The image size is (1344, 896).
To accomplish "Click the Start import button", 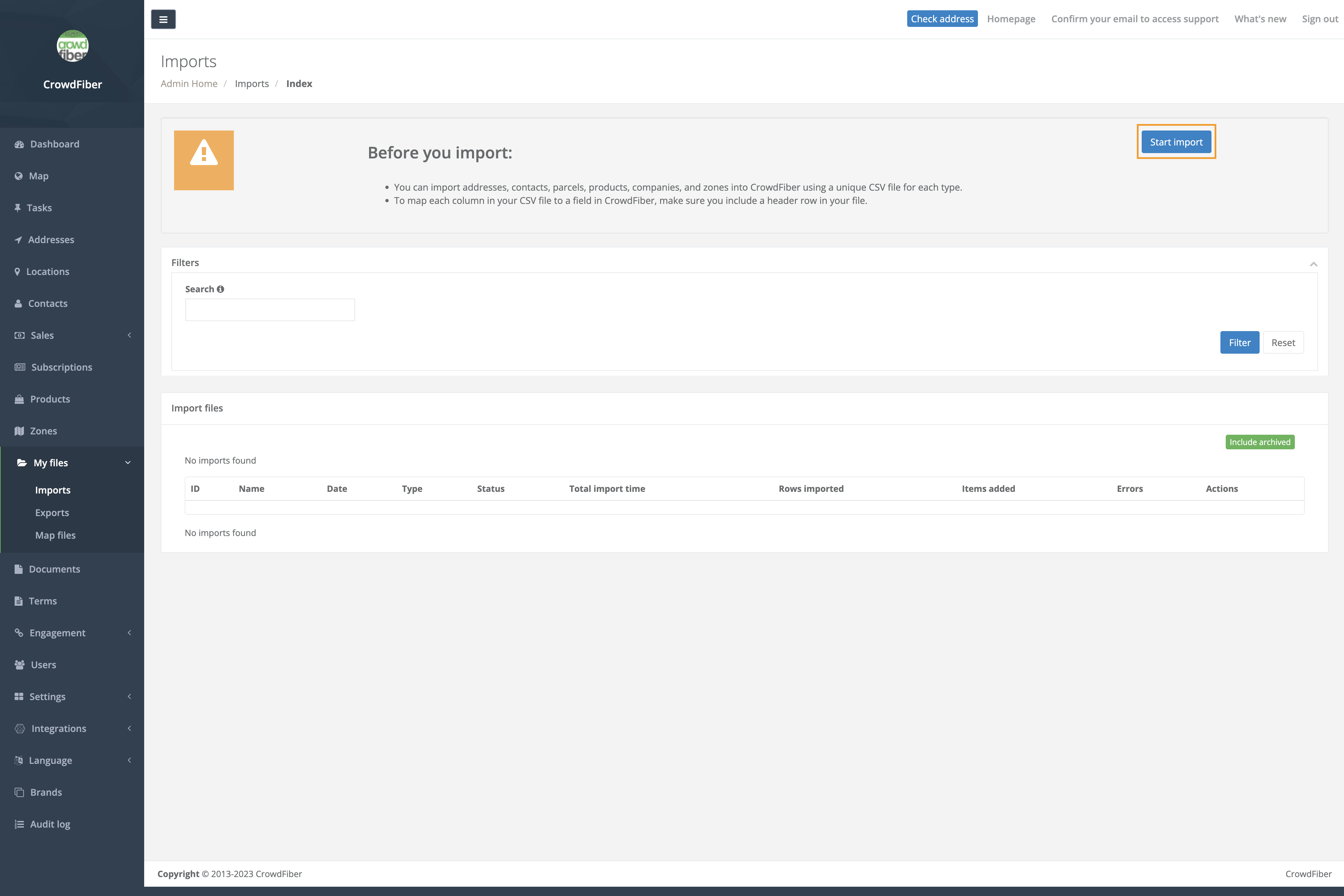I will 1176,142.
